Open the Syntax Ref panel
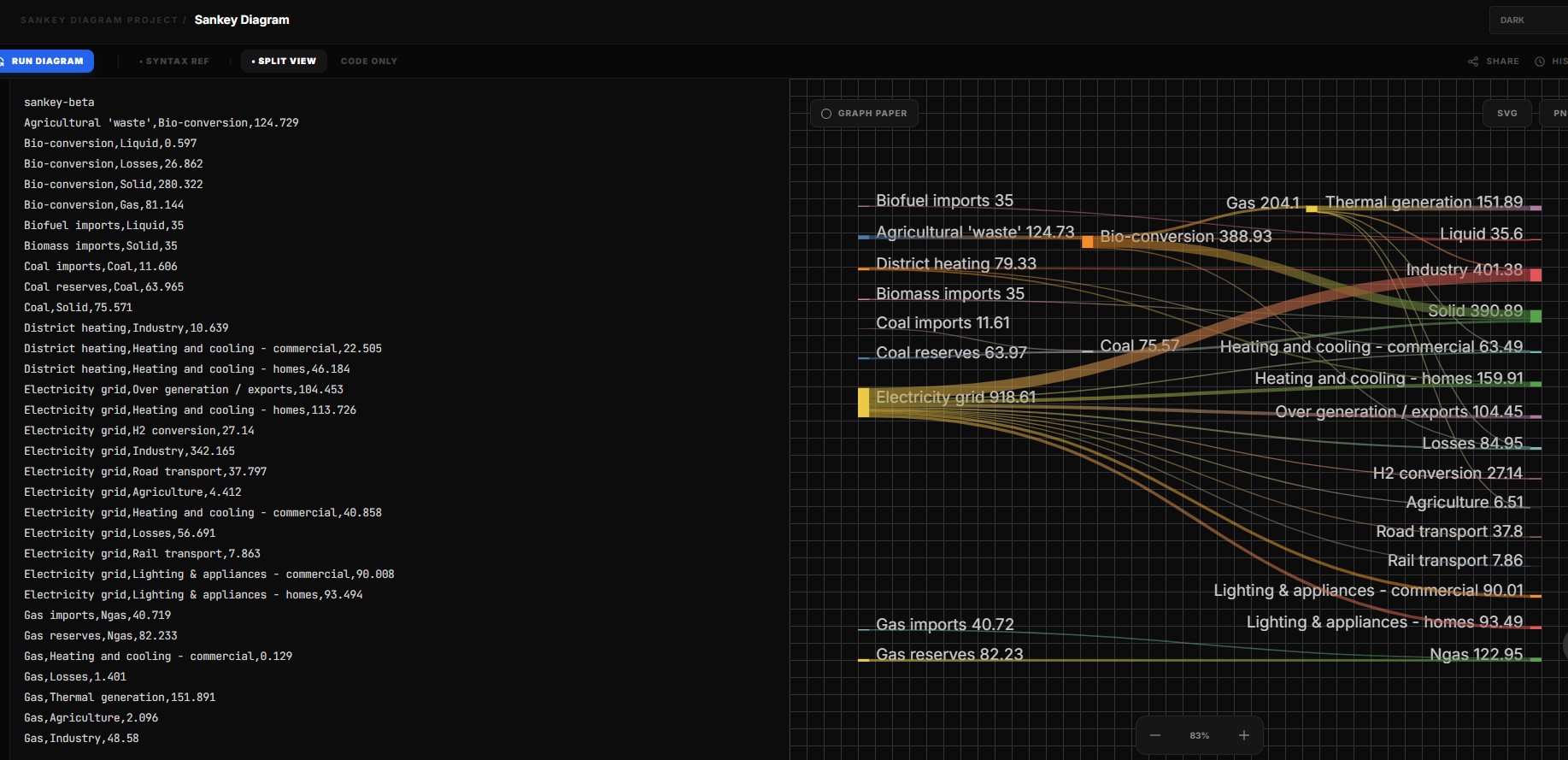Image resolution: width=1568 pixels, height=760 pixels. point(174,62)
